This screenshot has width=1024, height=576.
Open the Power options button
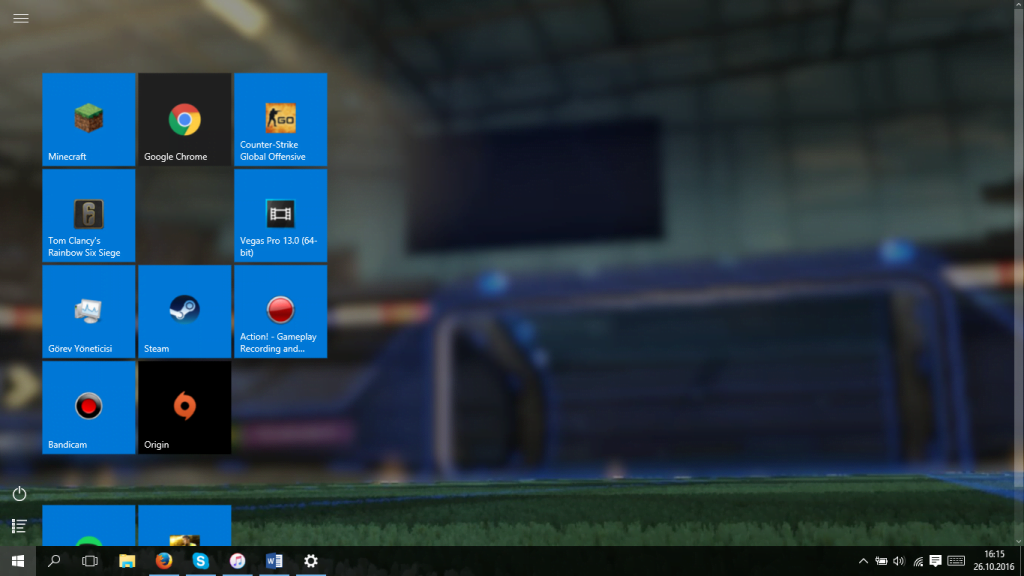(19, 494)
